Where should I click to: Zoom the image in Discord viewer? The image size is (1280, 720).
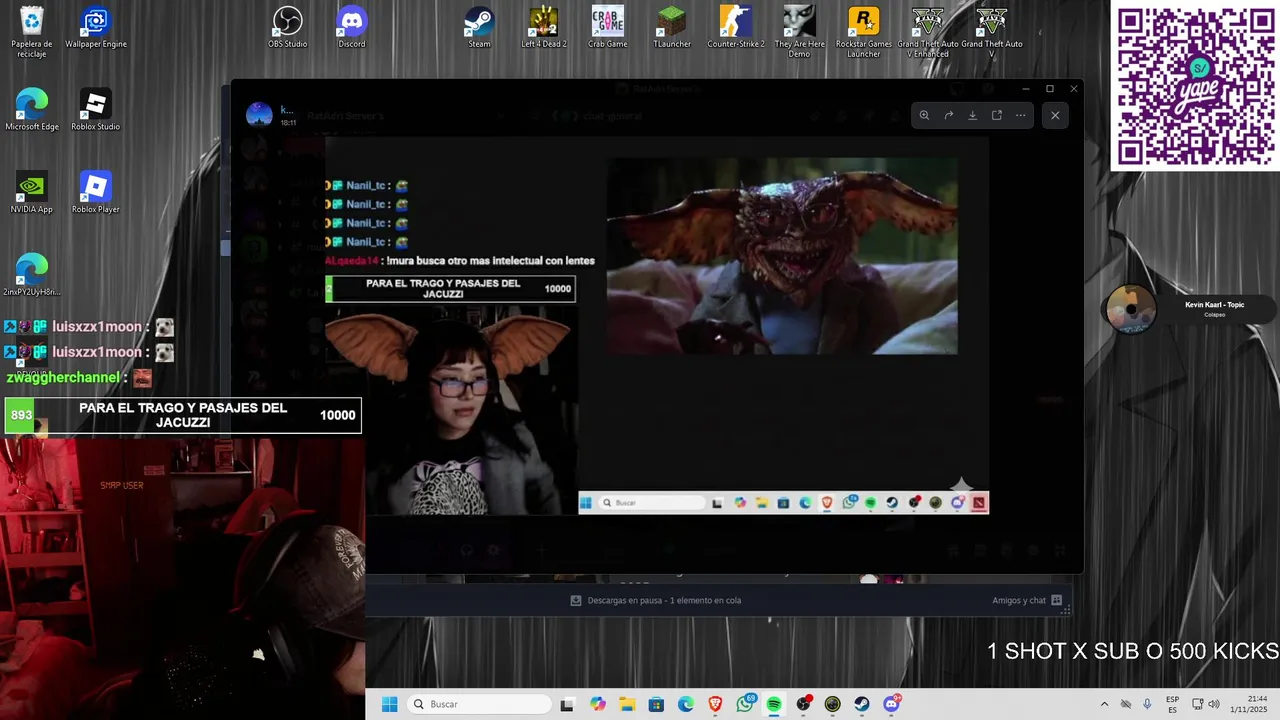tap(924, 115)
